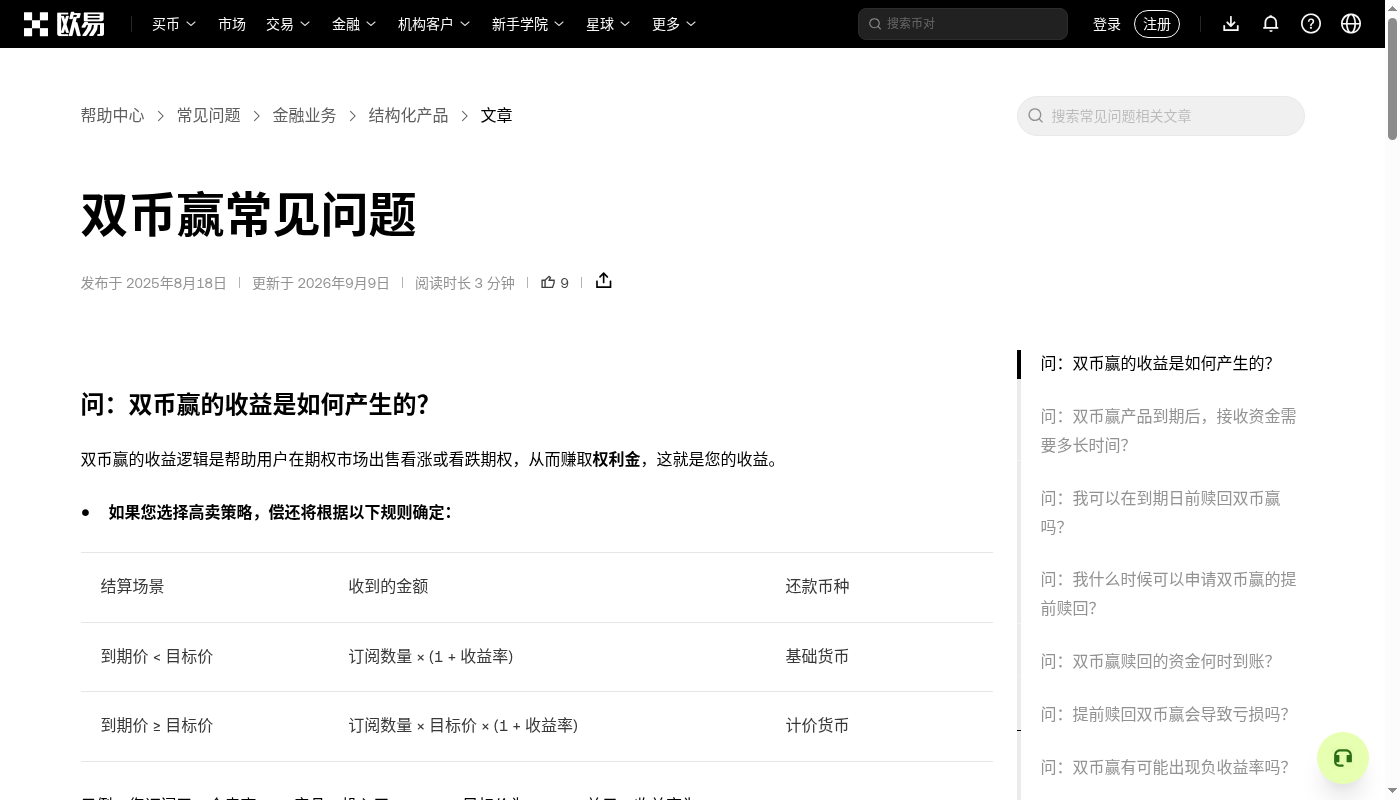Click table cell 订阅数量 × (1 + 收益率)
Viewport: 1400px width, 800px height.
pyautogui.click(x=431, y=657)
